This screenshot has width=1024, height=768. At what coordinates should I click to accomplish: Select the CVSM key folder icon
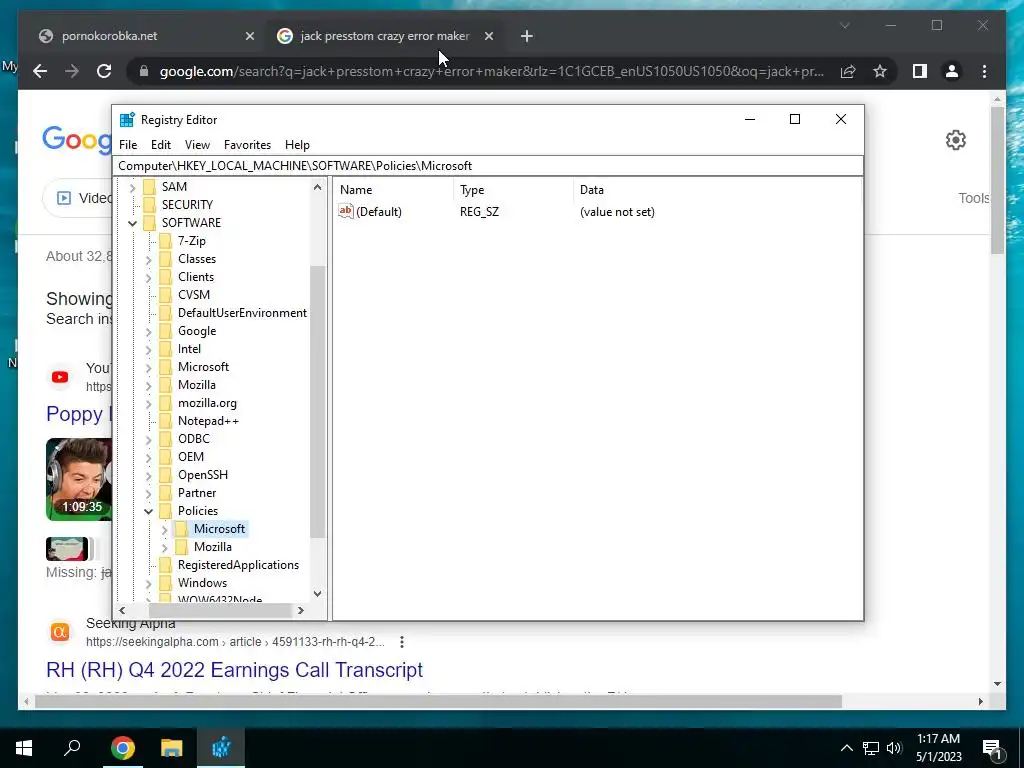[166, 295]
